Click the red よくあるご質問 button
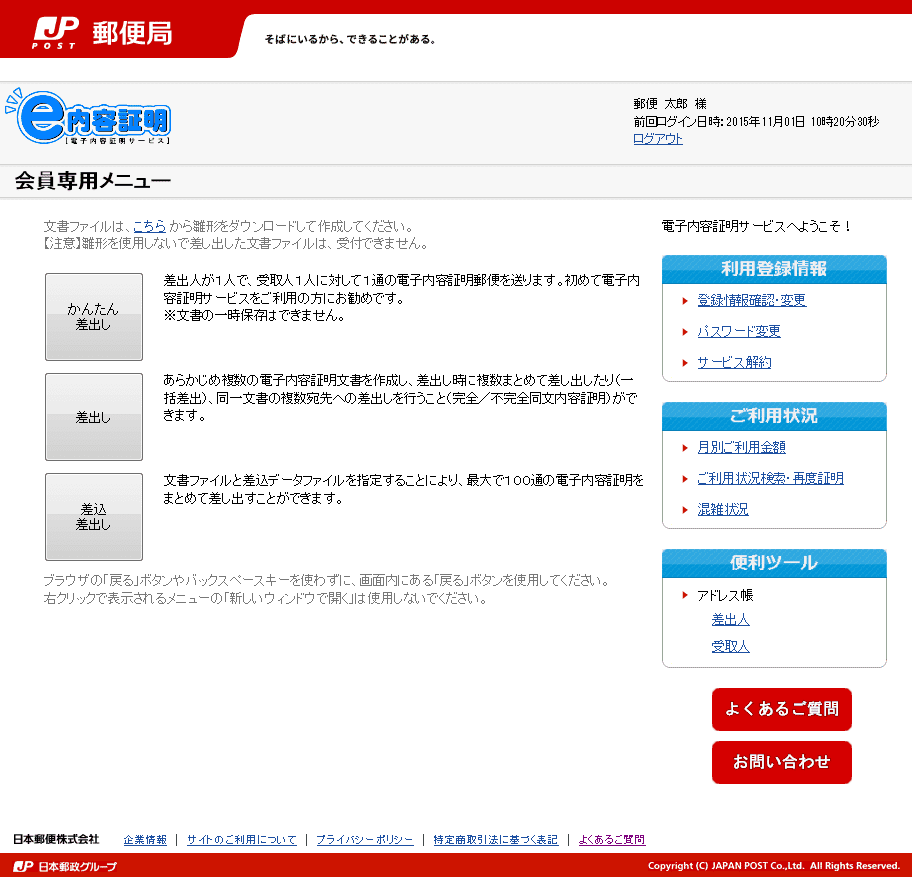This screenshot has width=912, height=877. coord(781,709)
